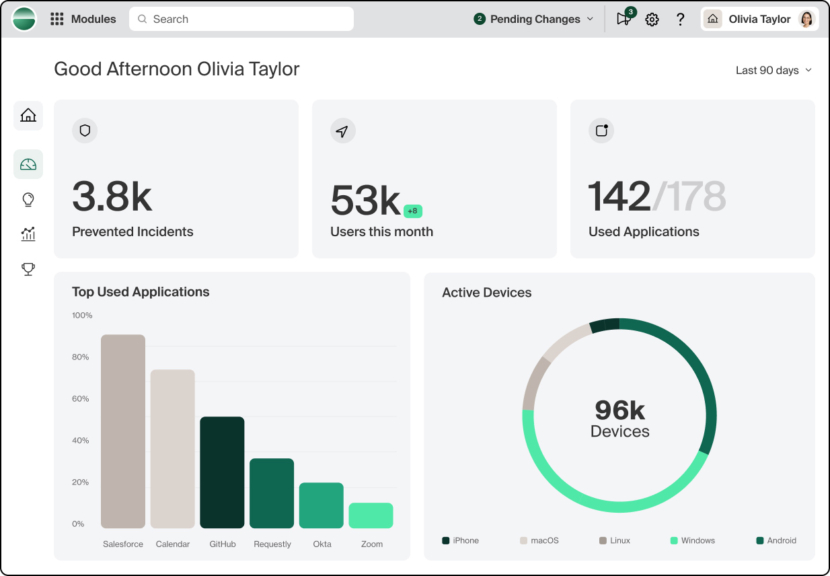Open the lightbulb insights sidebar icon

coord(28,199)
